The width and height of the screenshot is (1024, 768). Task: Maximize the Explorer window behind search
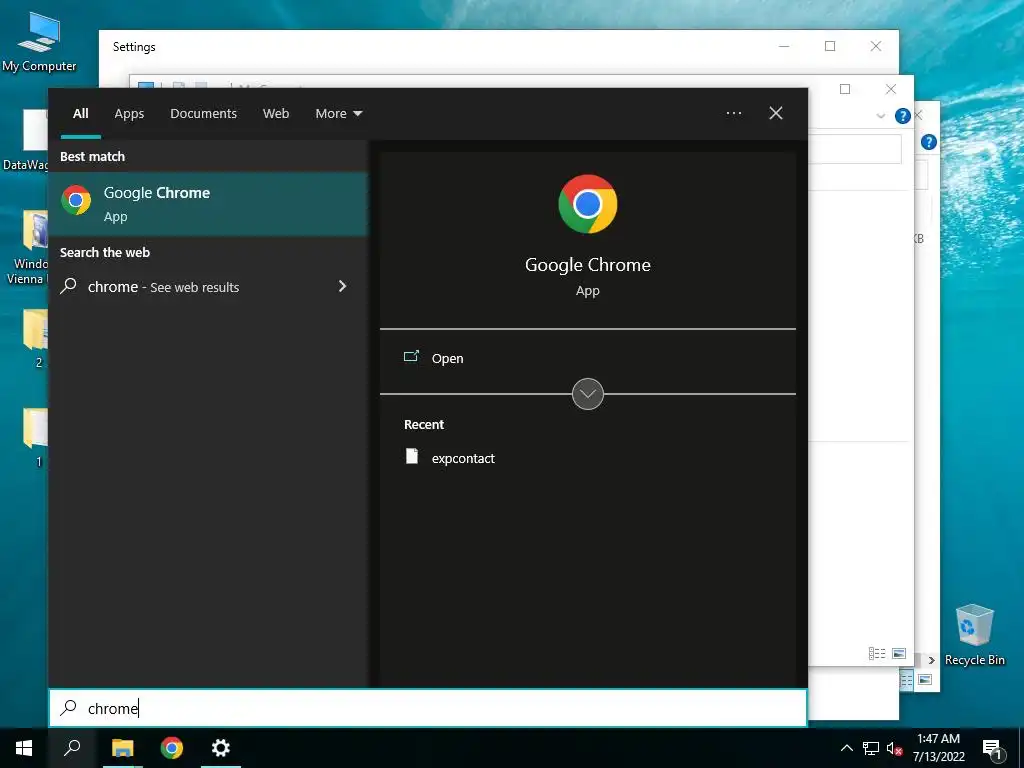click(845, 89)
